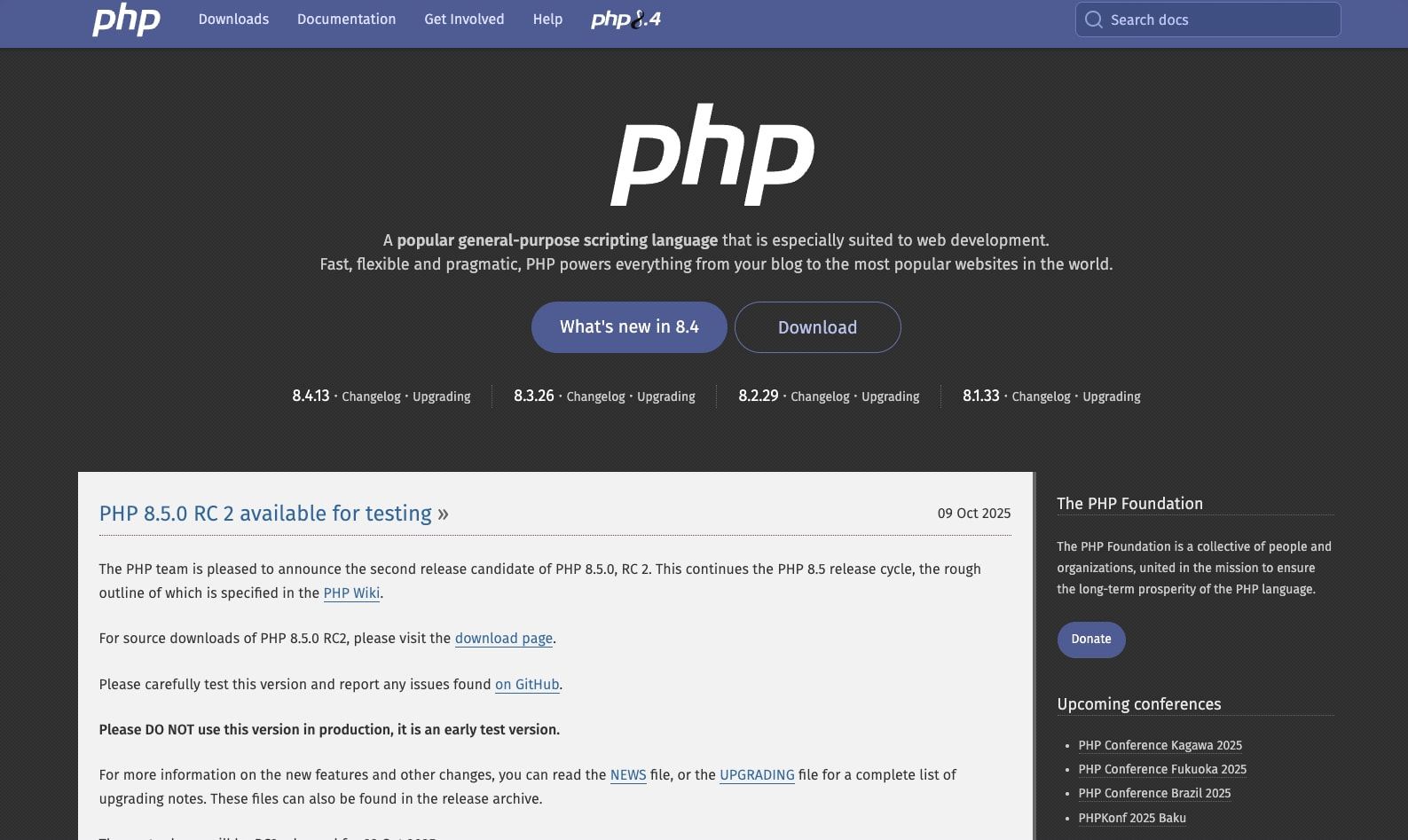1408x840 pixels.
Task: Click the large PHP hero logo
Action: point(712,155)
